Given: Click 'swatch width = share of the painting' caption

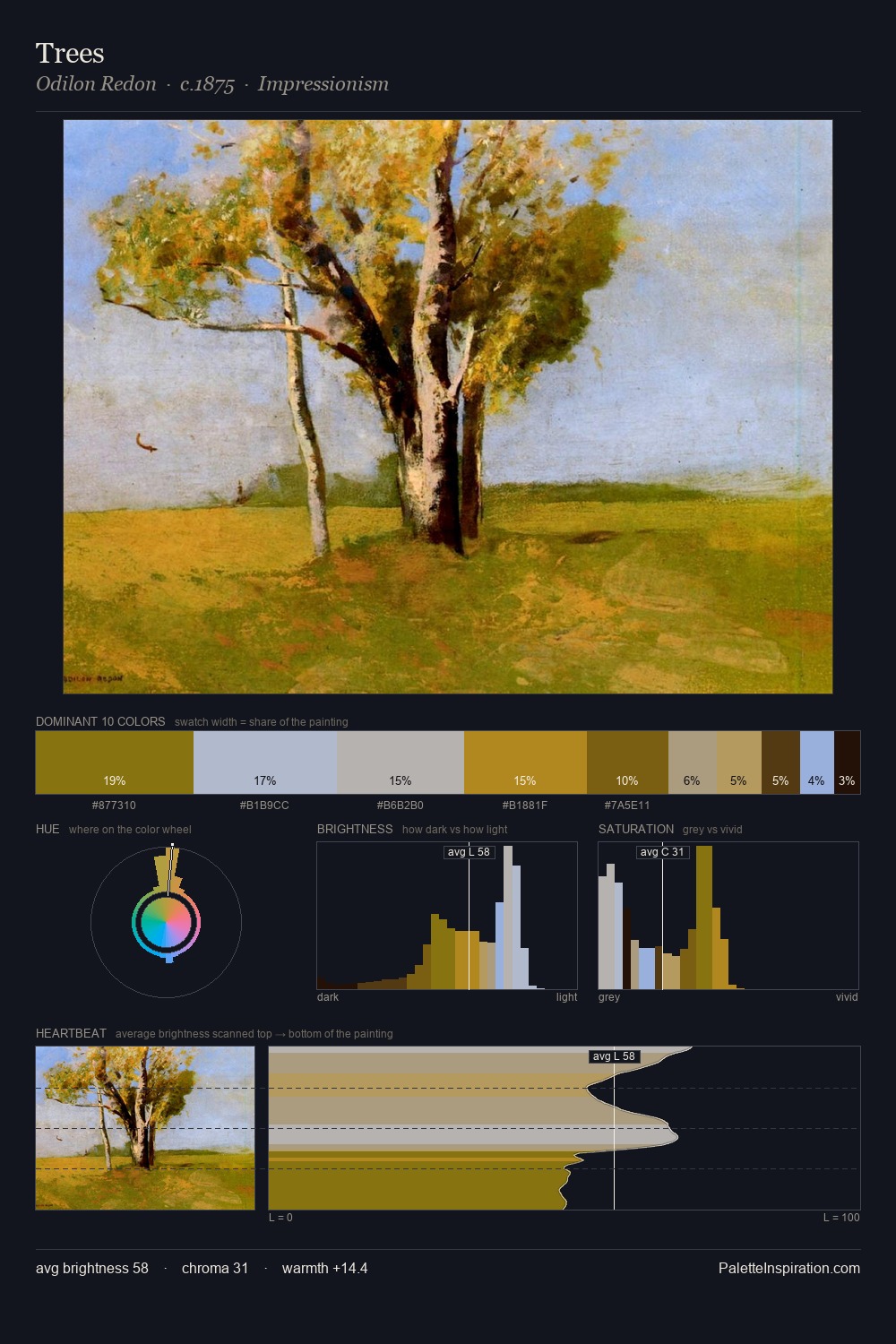Looking at the screenshot, I should pos(262,722).
